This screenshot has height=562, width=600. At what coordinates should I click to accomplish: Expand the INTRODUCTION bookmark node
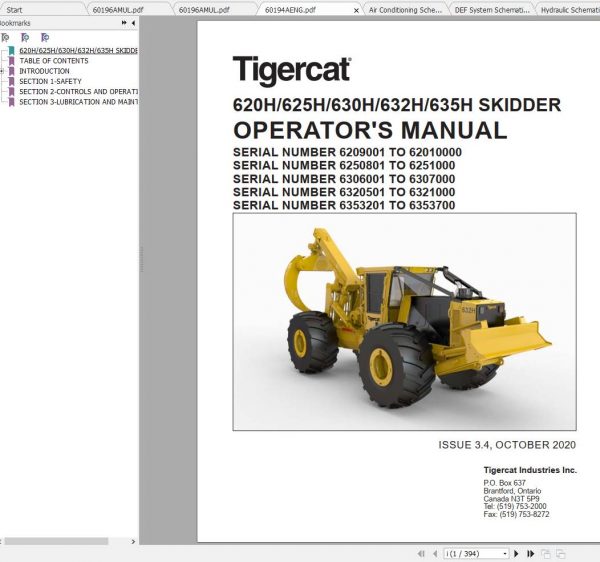[2, 71]
